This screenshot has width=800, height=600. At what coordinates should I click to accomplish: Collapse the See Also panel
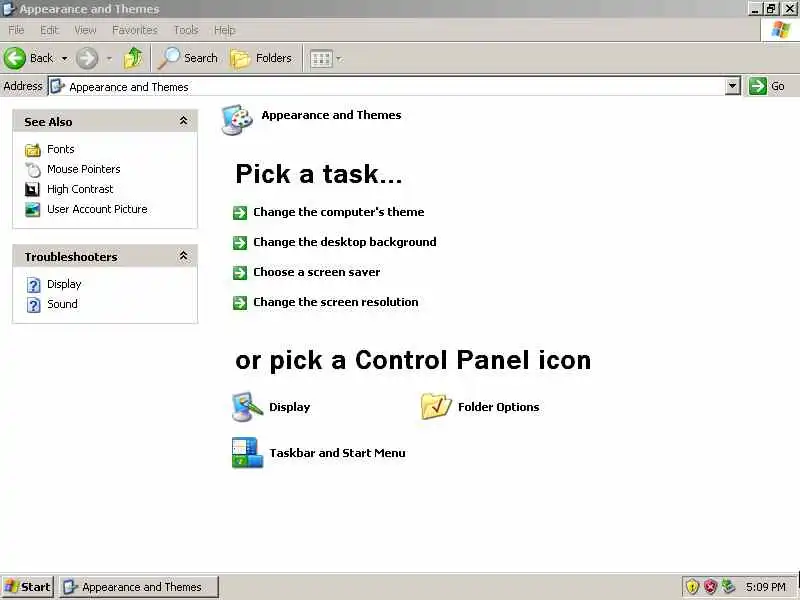[183, 121]
